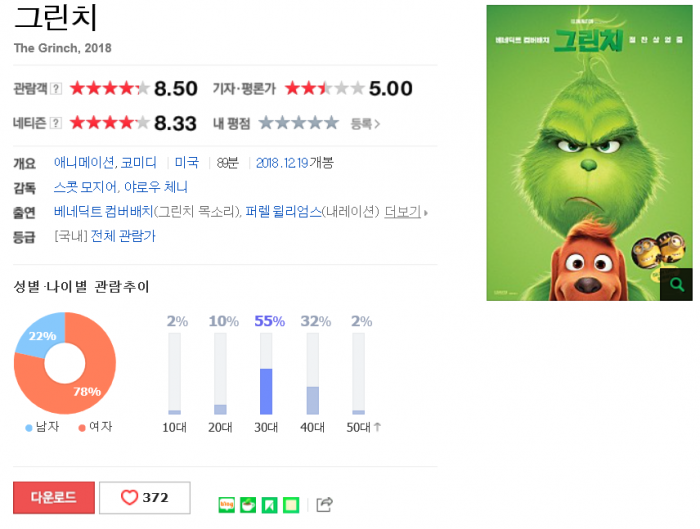Click the green bookmark share icon
The width and height of the screenshot is (700, 529).
pos(269,505)
